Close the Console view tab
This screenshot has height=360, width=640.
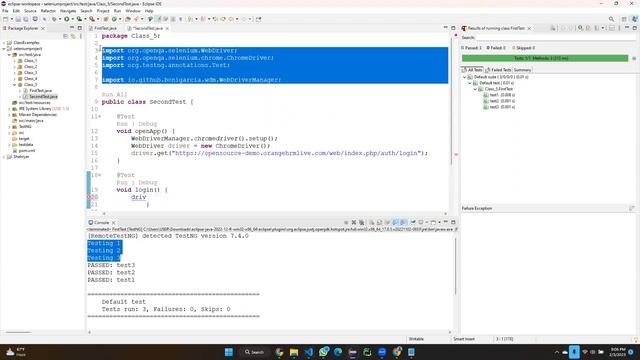click(113, 222)
